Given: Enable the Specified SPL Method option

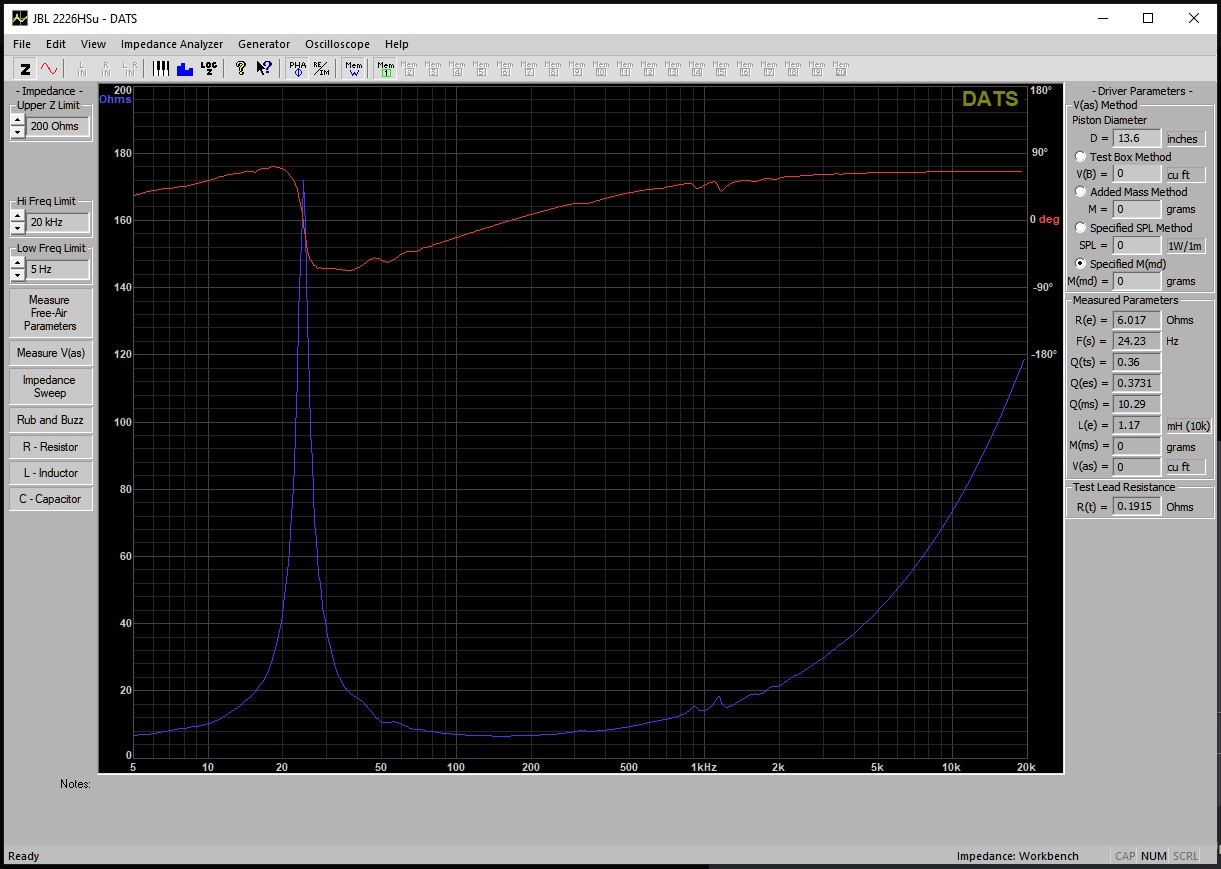Looking at the screenshot, I should [x=1081, y=228].
